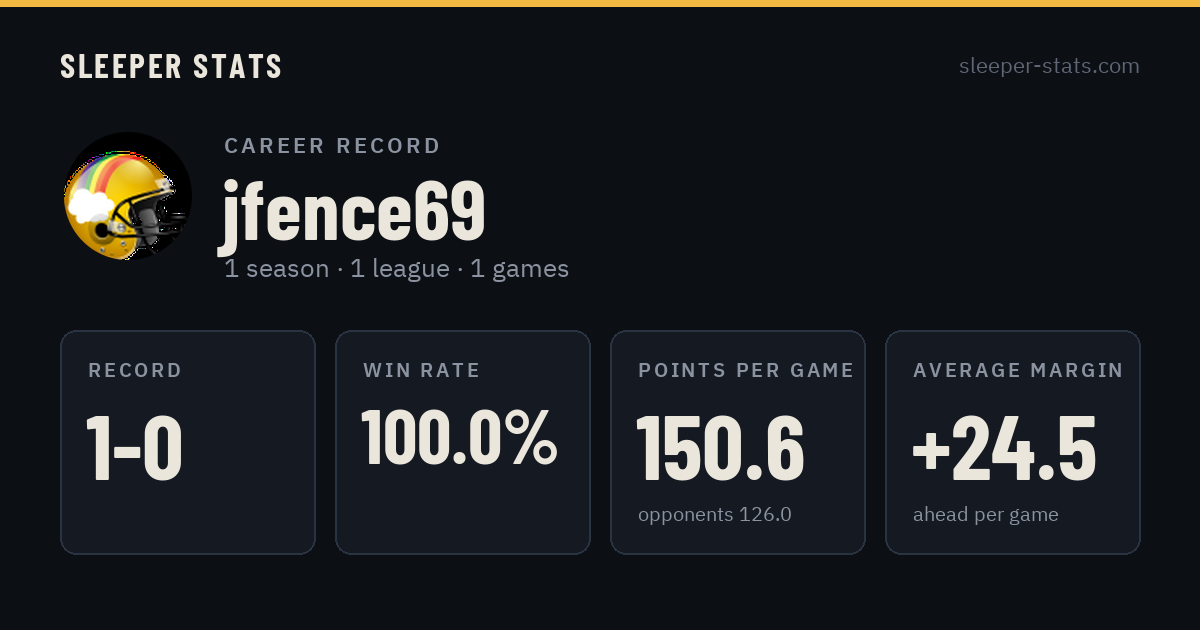The width and height of the screenshot is (1200, 630).
Task: Click the 150.6 points value
Action: coord(720,448)
